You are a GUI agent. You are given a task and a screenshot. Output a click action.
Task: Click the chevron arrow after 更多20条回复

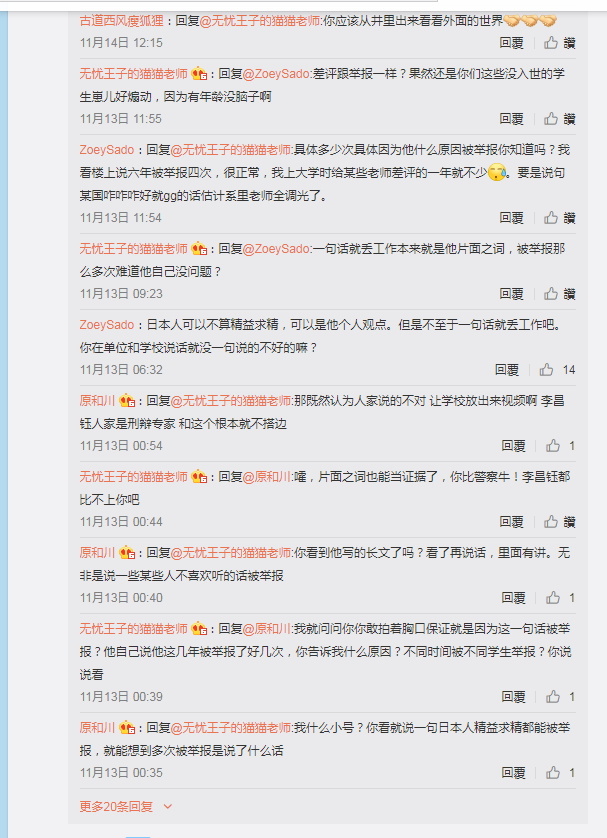click(168, 806)
